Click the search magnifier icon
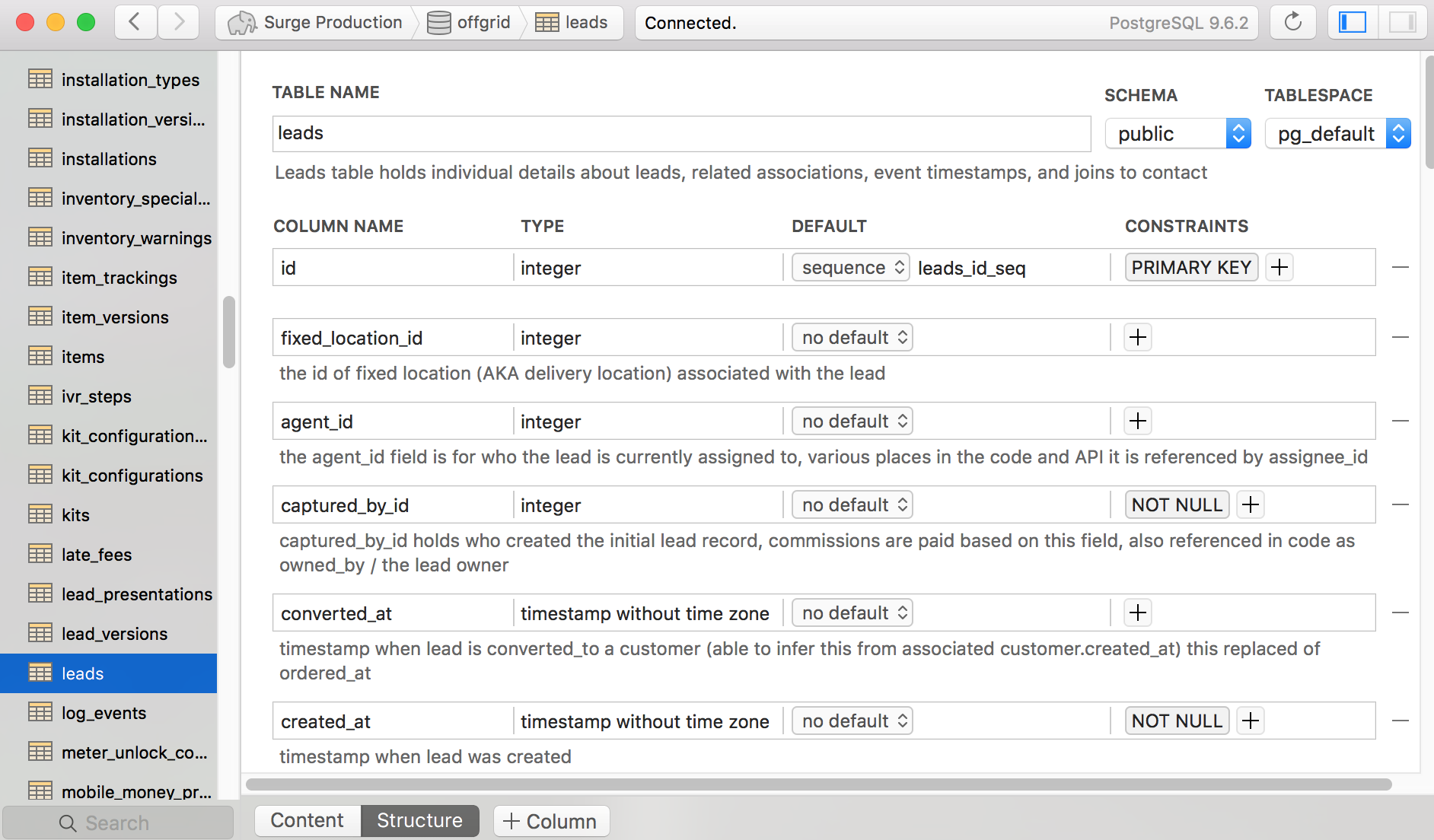This screenshot has width=1434, height=840. [68, 823]
